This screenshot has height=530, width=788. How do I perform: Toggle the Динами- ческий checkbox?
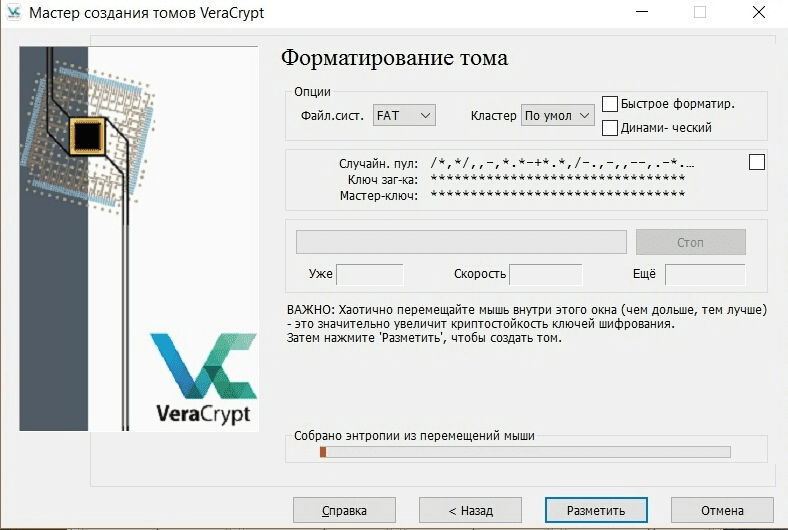pos(610,128)
